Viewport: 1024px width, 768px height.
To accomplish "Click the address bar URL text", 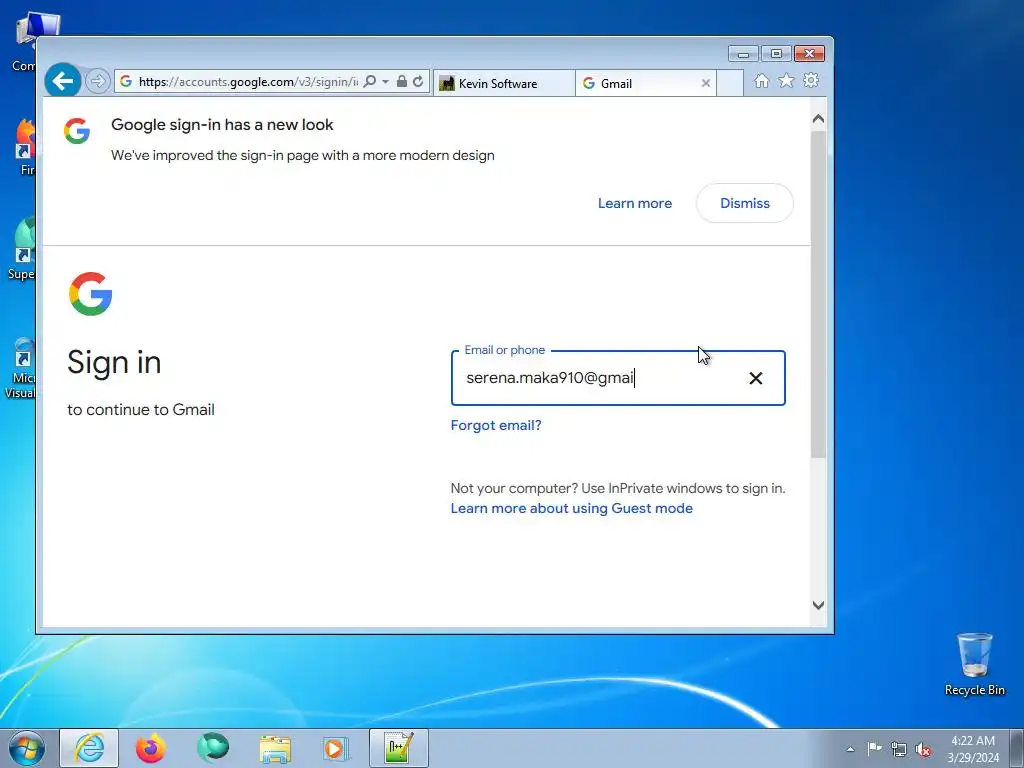I will click(248, 82).
